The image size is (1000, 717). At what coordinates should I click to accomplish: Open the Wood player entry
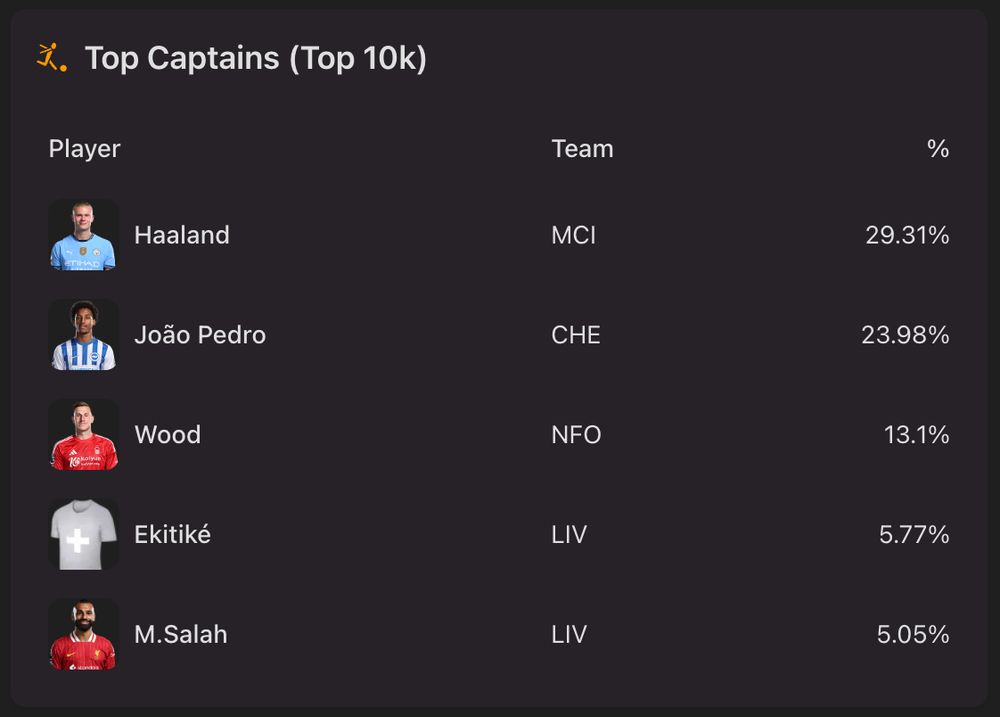pyautogui.click(x=167, y=435)
